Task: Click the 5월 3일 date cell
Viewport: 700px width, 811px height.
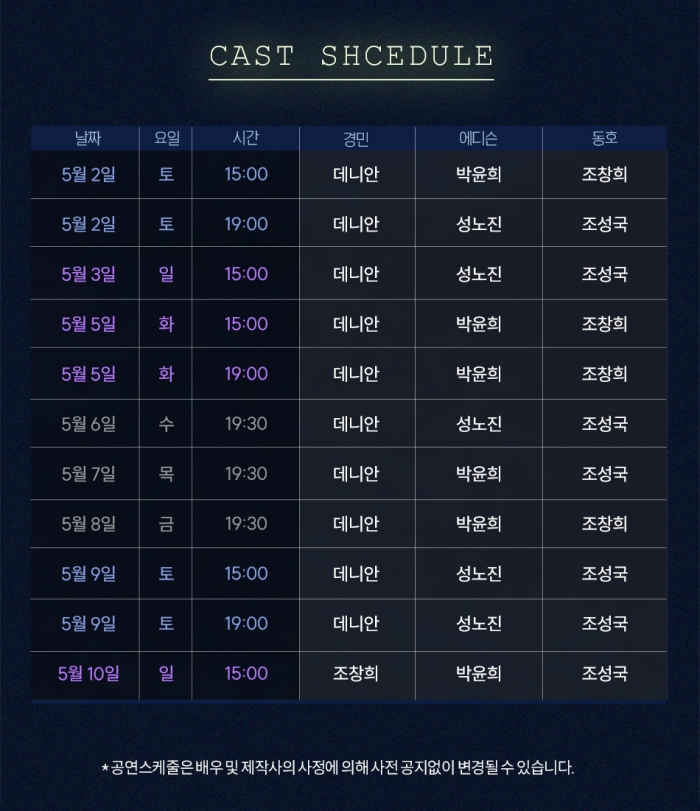Action: [x=88, y=274]
